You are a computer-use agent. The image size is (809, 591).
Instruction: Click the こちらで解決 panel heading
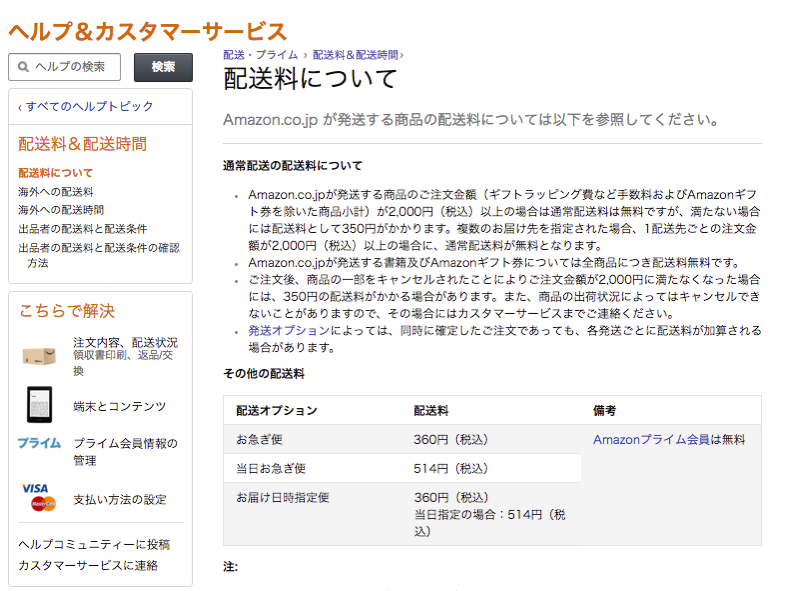pyautogui.click(x=67, y=311)
